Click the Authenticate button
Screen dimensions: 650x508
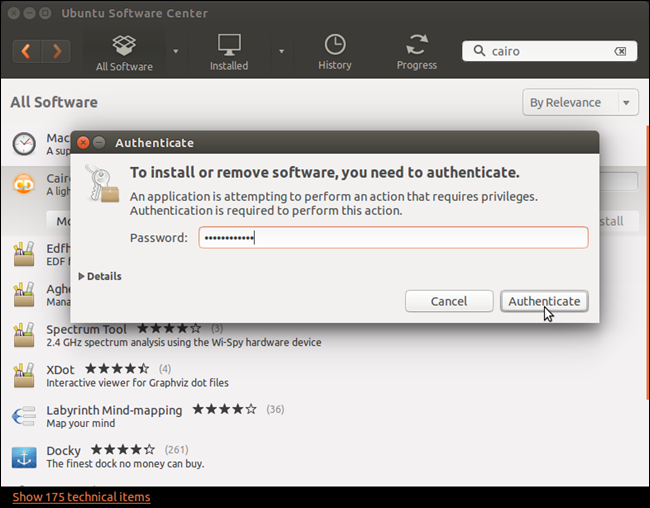tap(544, 301)
